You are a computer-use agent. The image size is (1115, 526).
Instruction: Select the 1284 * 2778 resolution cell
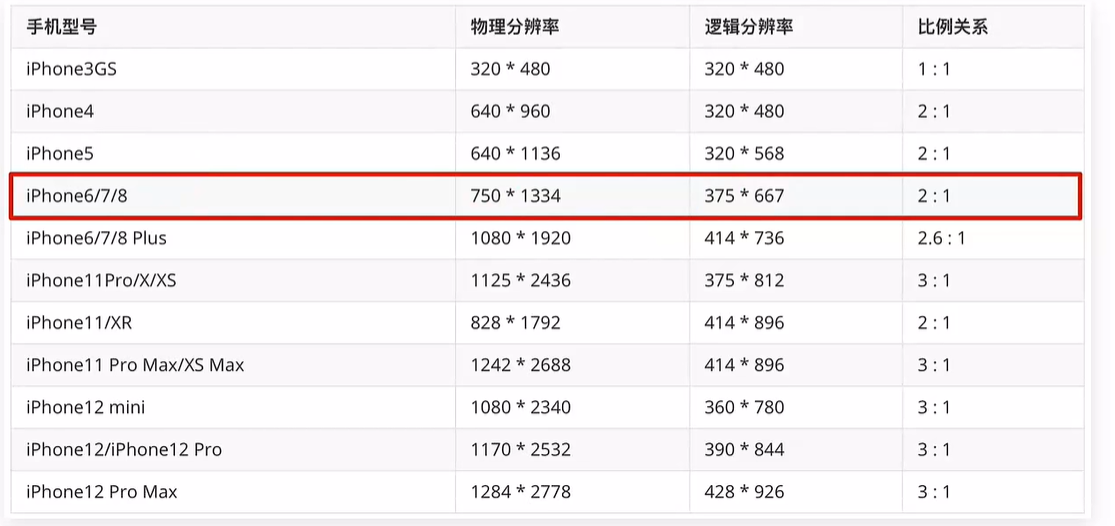pyautogui.click(x=520, y=491)
